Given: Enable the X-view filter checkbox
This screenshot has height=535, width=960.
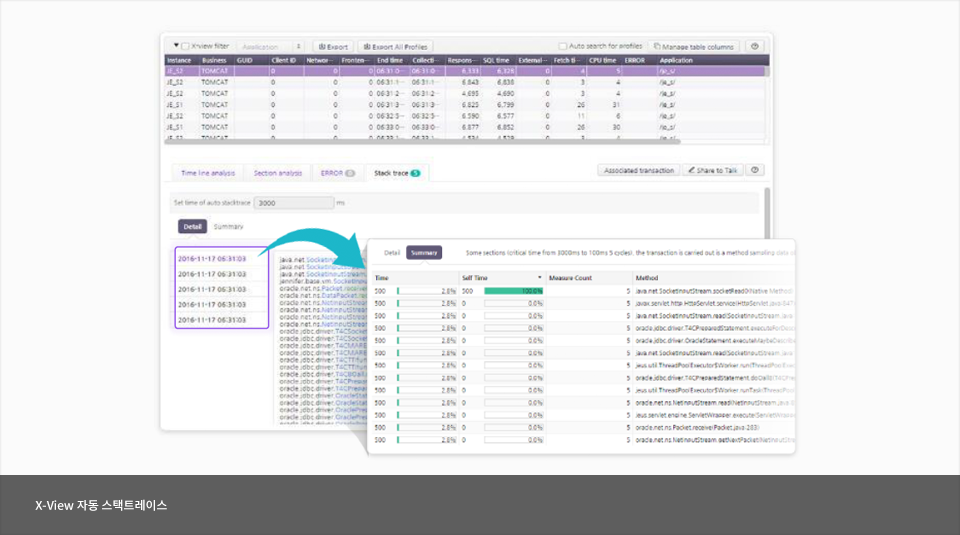Looking at the screenshot, I should (185, 46).
